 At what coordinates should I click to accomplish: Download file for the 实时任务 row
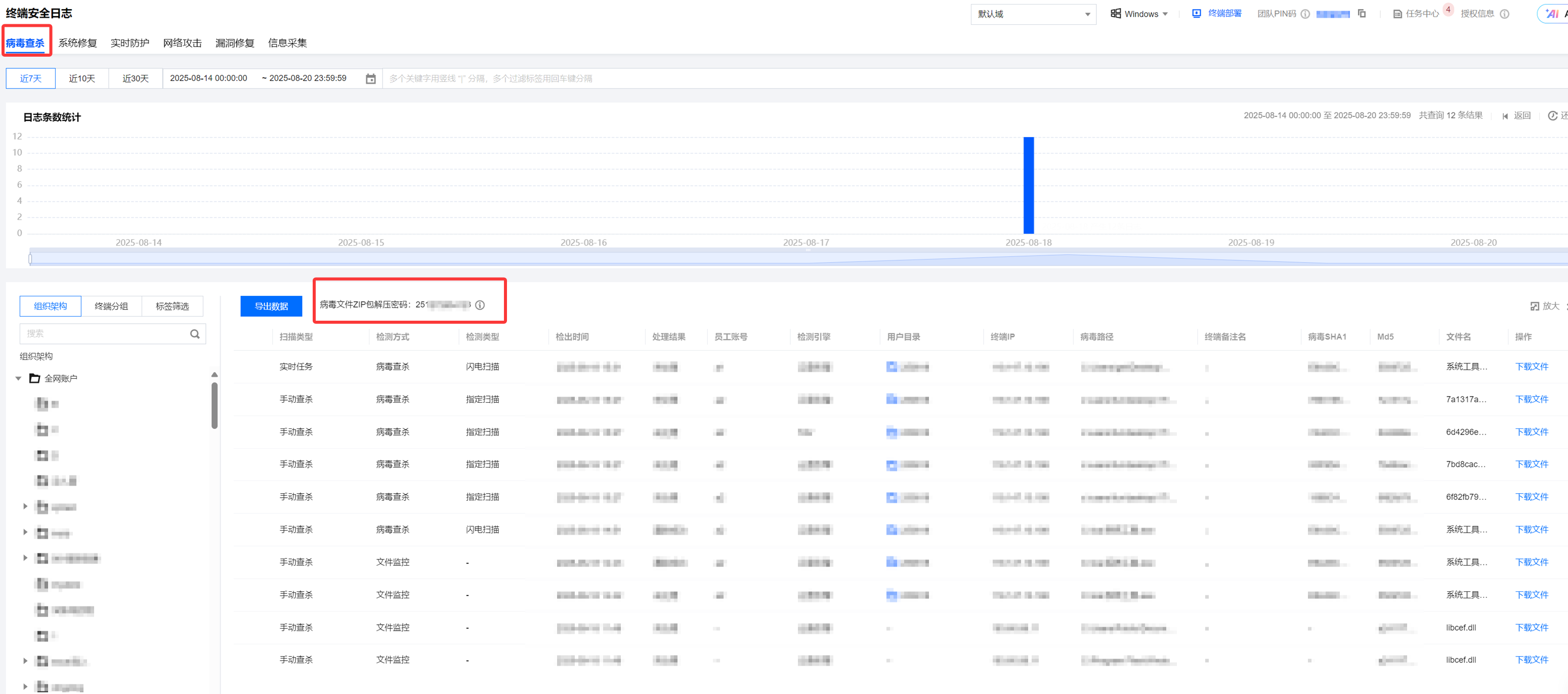click(x=1532, y=367)
